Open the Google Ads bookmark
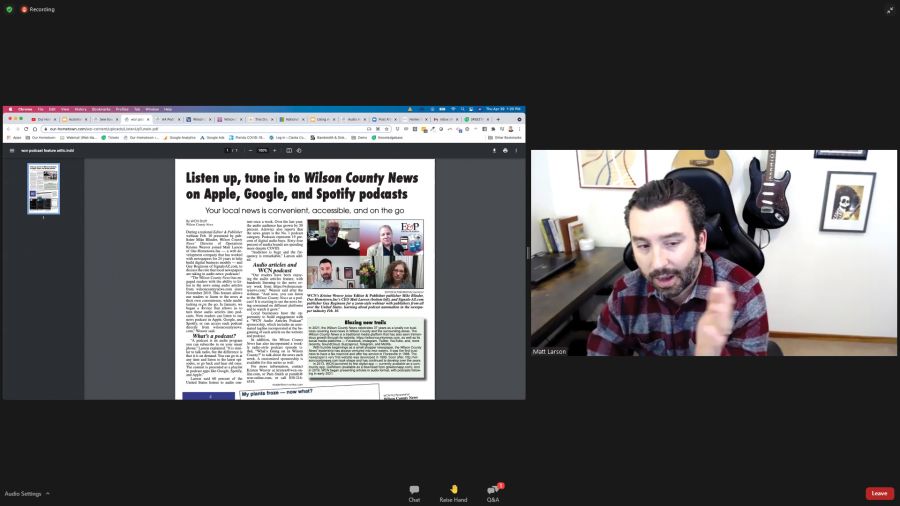The width and height of the screenshot is (900, 506). tap(212, 138)
